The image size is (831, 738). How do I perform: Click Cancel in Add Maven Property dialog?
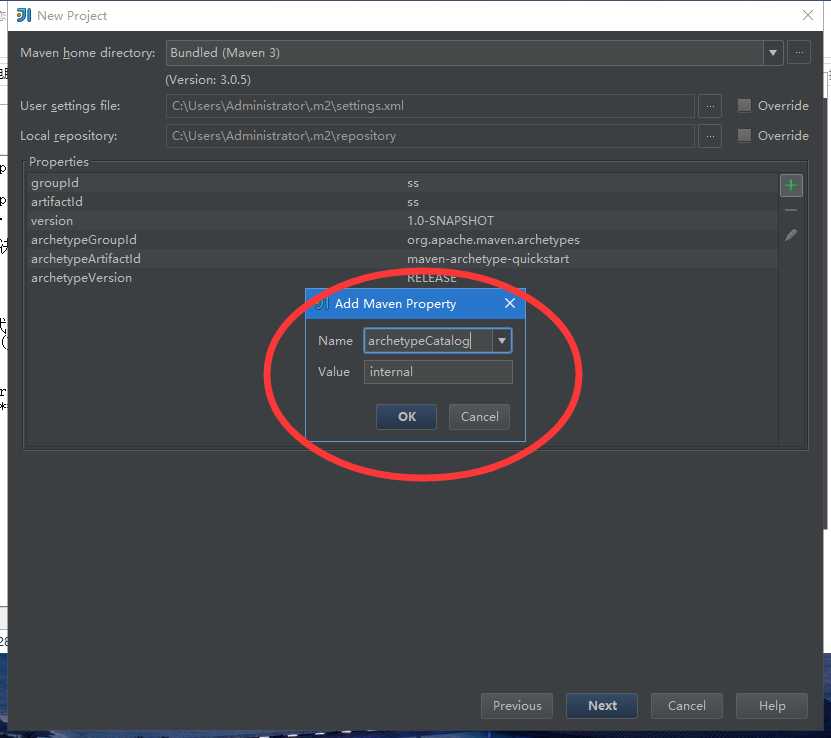(479, 416)
